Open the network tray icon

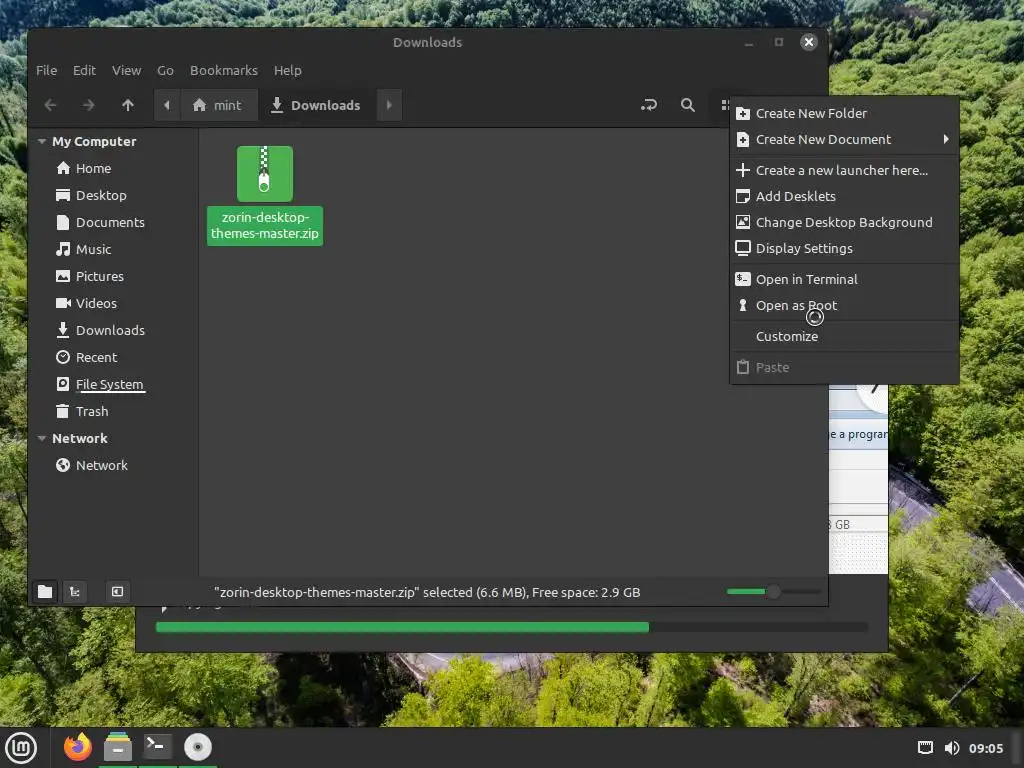click(925, 748)
